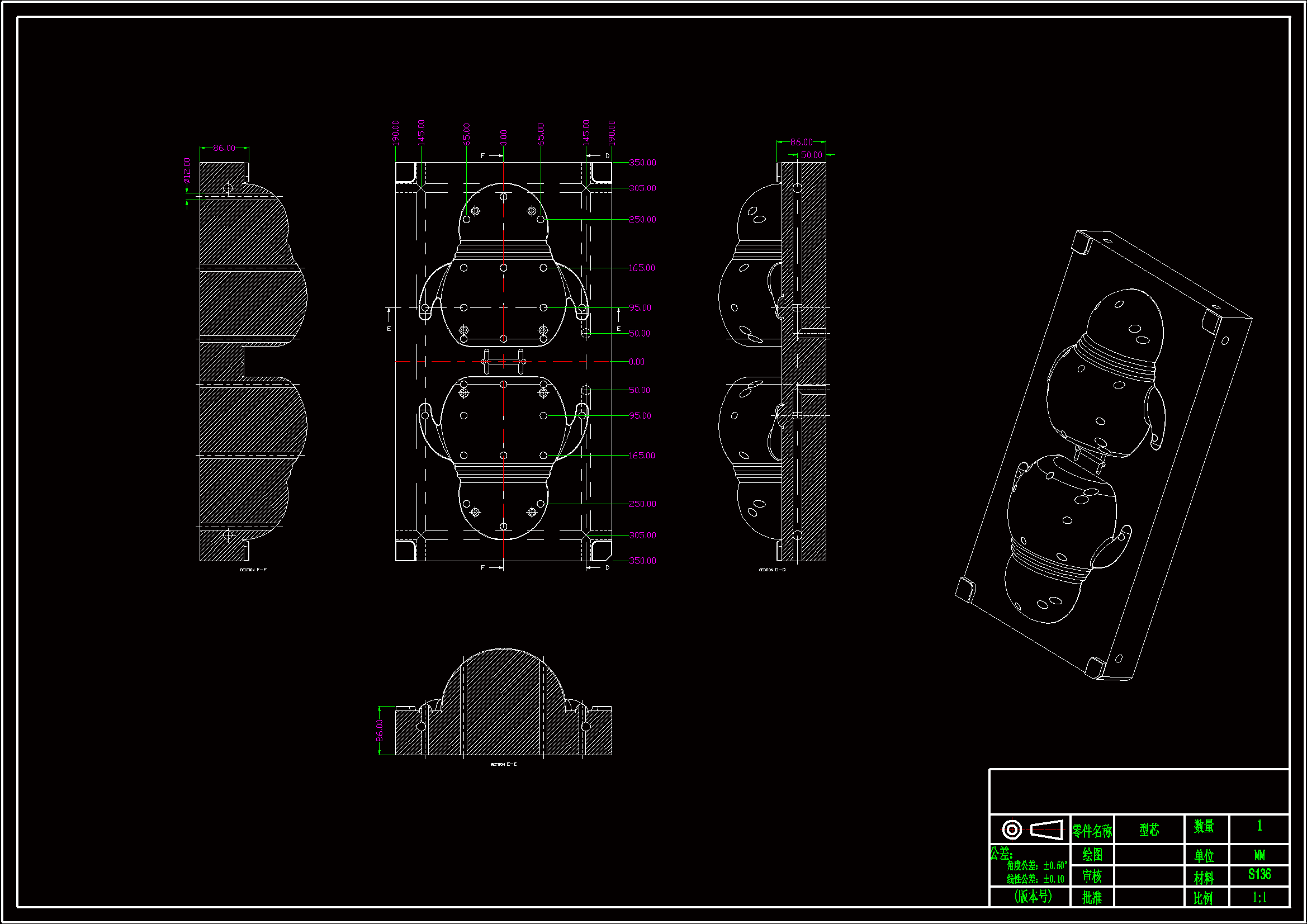Click the SECTION E-E view label
Screen dimensions: 1307x924
point(503,764)
